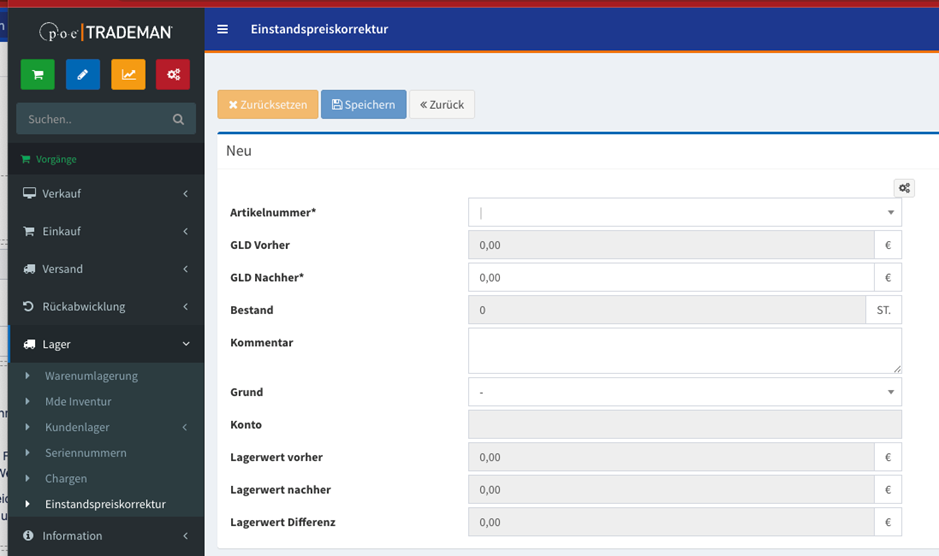This screenshot has width=939, height=556.
Task: Click the Zurück button
Action: pos(442,104)
